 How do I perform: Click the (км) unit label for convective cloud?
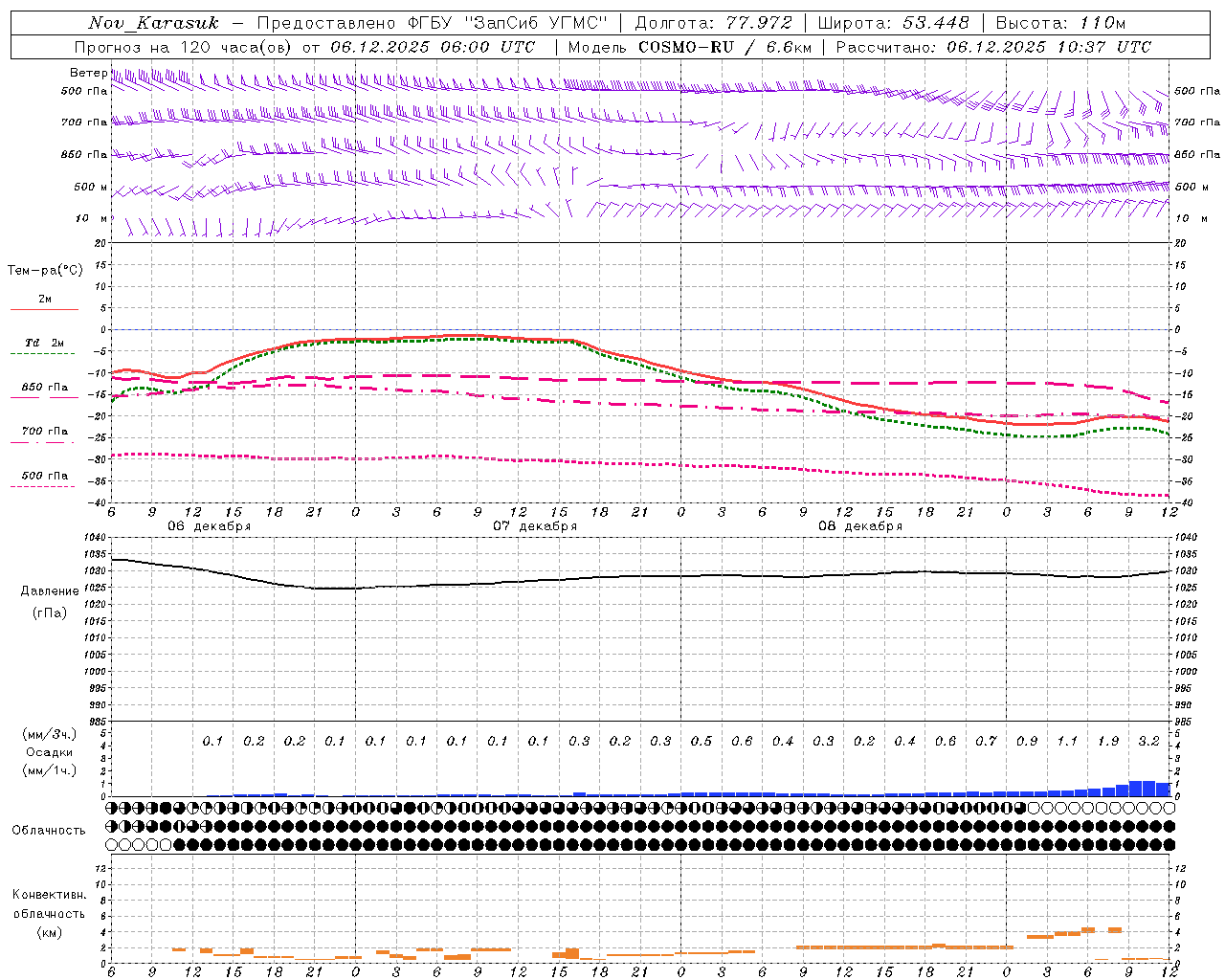[49, 932]
